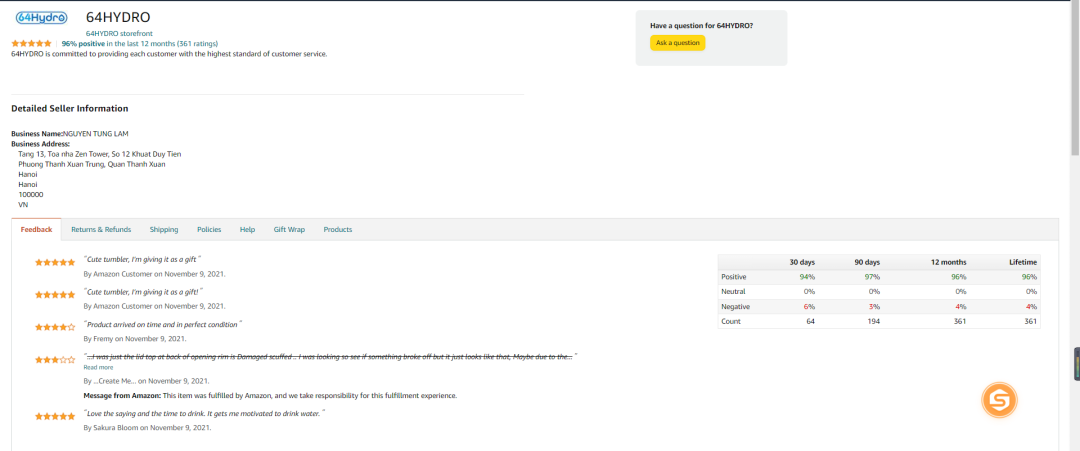
Task: Click Business Name NGUYEN TUNG LAM text
Action: click(x=70, y=134)
